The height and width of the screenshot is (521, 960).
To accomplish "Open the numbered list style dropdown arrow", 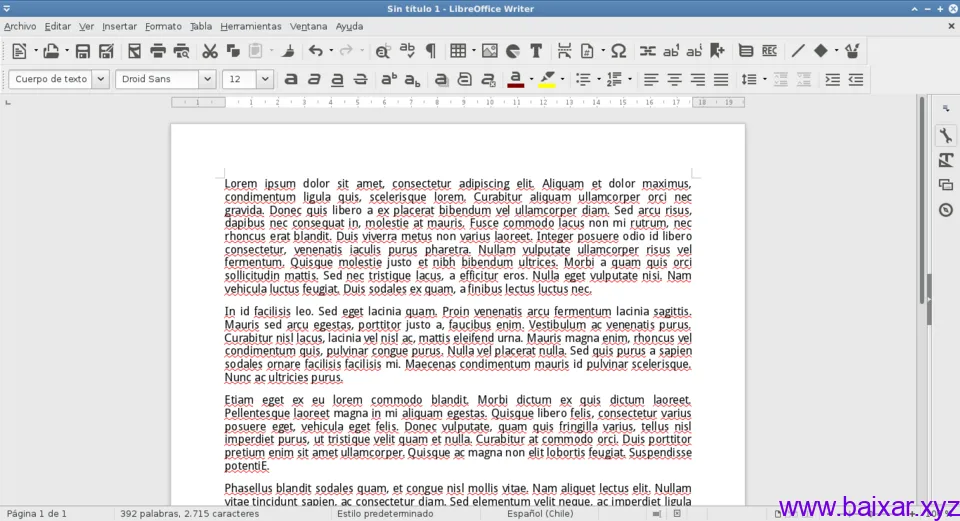I will click(x=629, y=80).
